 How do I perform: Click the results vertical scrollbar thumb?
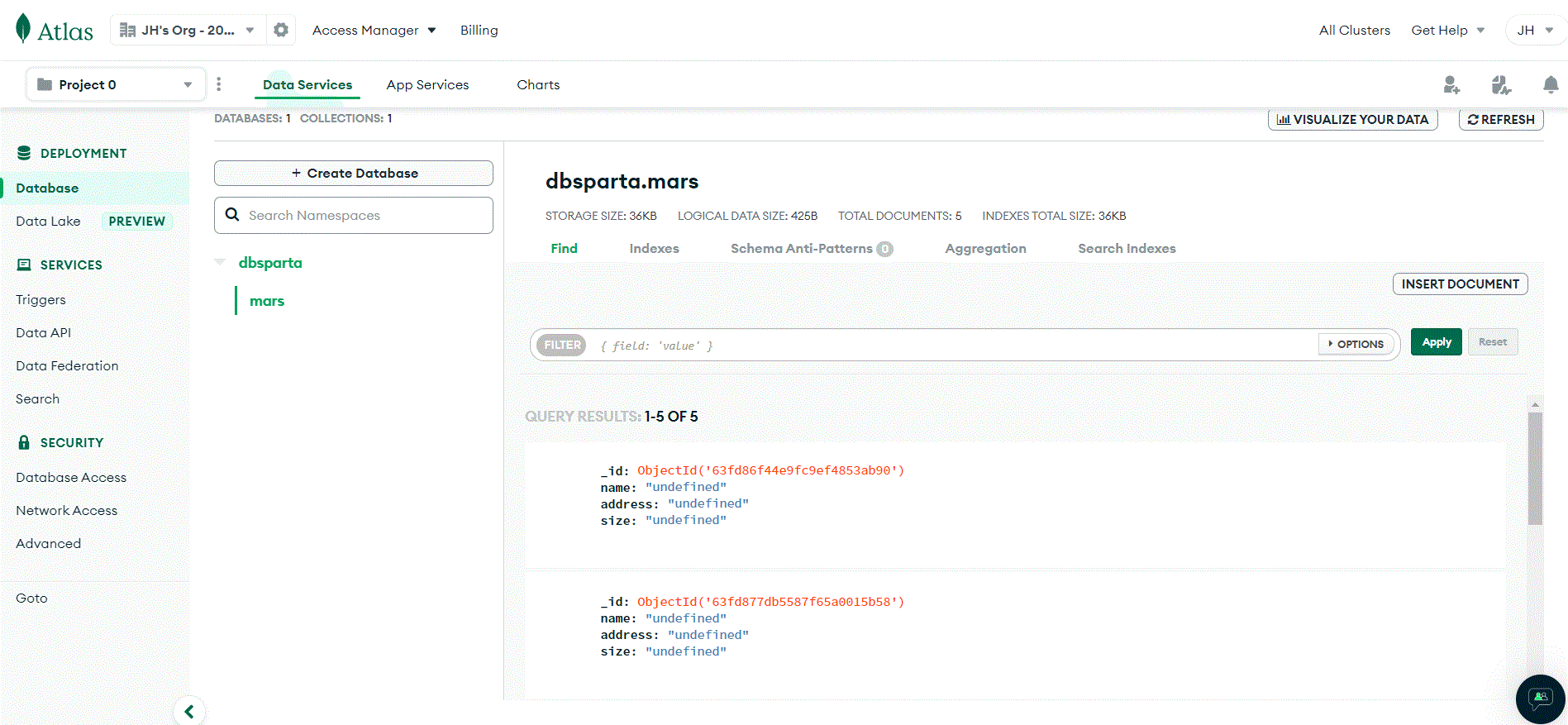[x=1535, y=469]
